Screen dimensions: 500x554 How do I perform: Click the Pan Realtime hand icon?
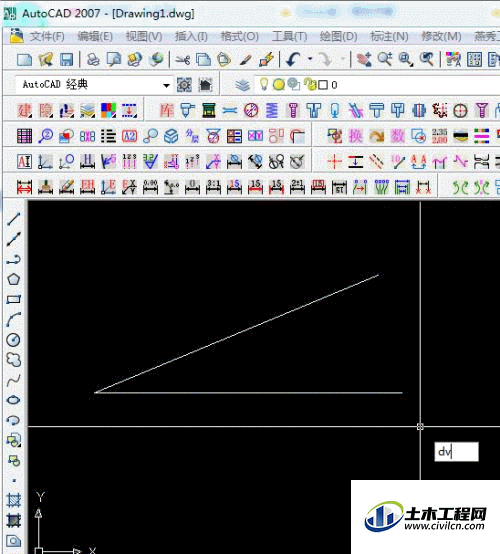click(364, 59)
